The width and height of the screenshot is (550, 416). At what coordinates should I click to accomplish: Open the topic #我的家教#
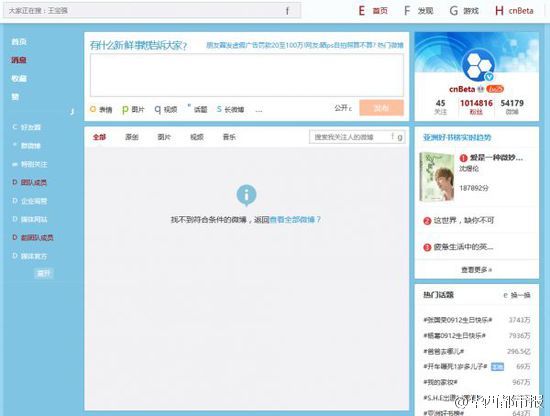point(441,382)
